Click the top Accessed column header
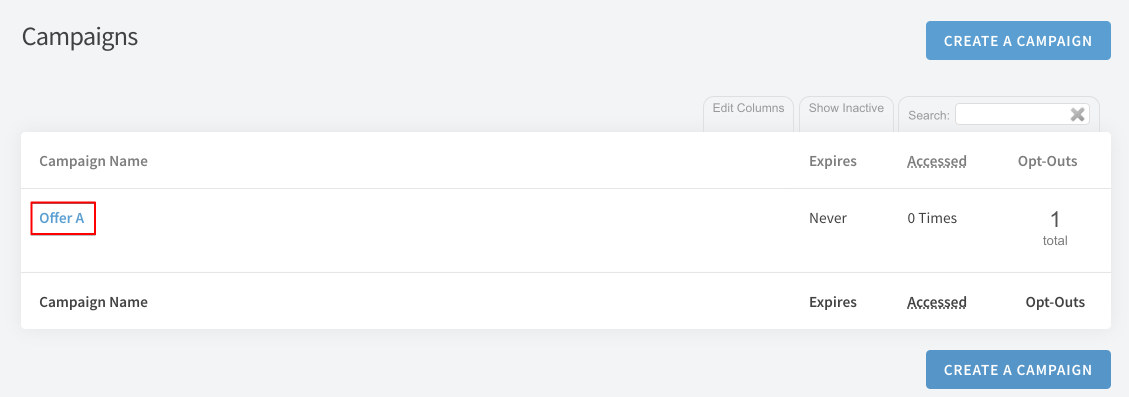This screenshot has height=397, width=1129. (937, 161)
